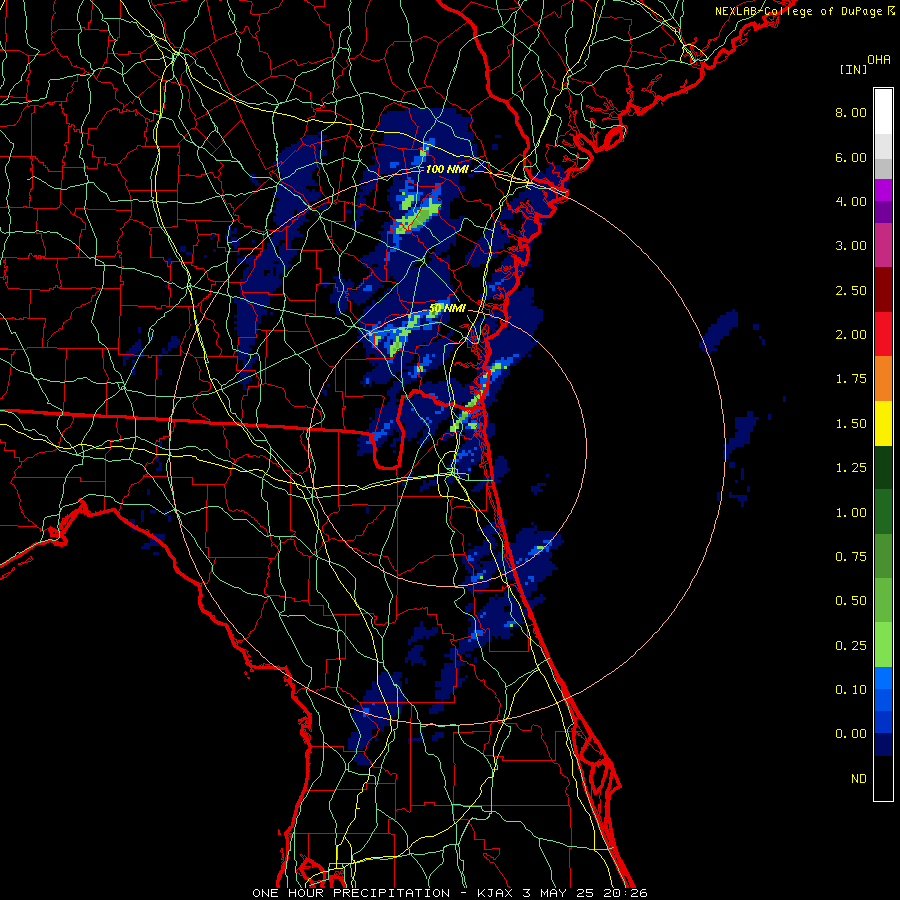Click the 0.10 legend value
Viewport: 900px width, 900px height.
coord(851,690)
